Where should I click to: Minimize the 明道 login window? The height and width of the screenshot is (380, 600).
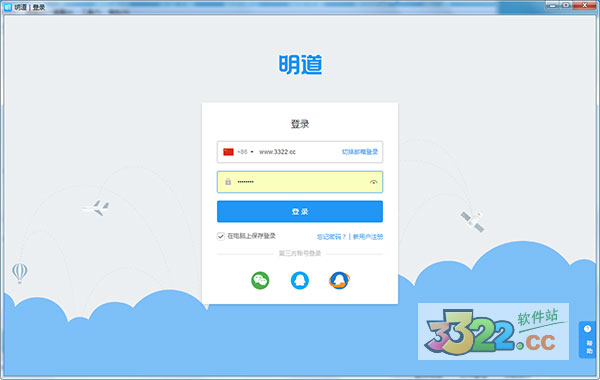[x=553, y=5]
